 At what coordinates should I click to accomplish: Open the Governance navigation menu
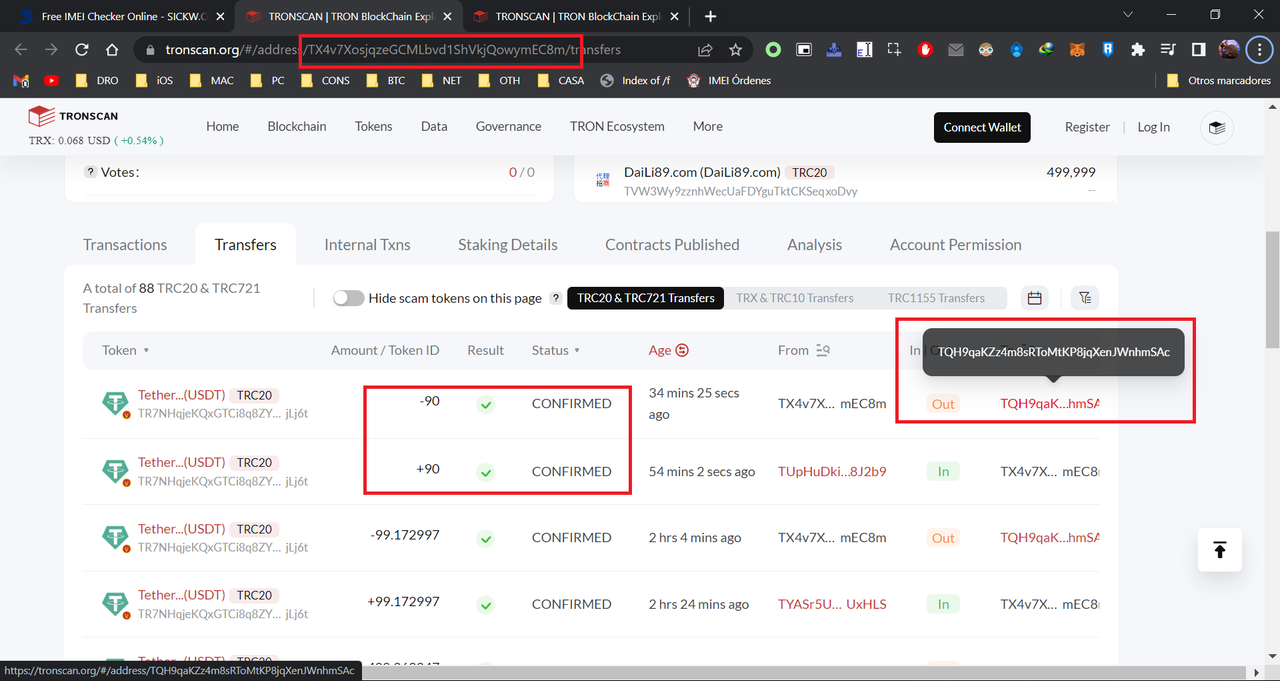pos(509,126)
